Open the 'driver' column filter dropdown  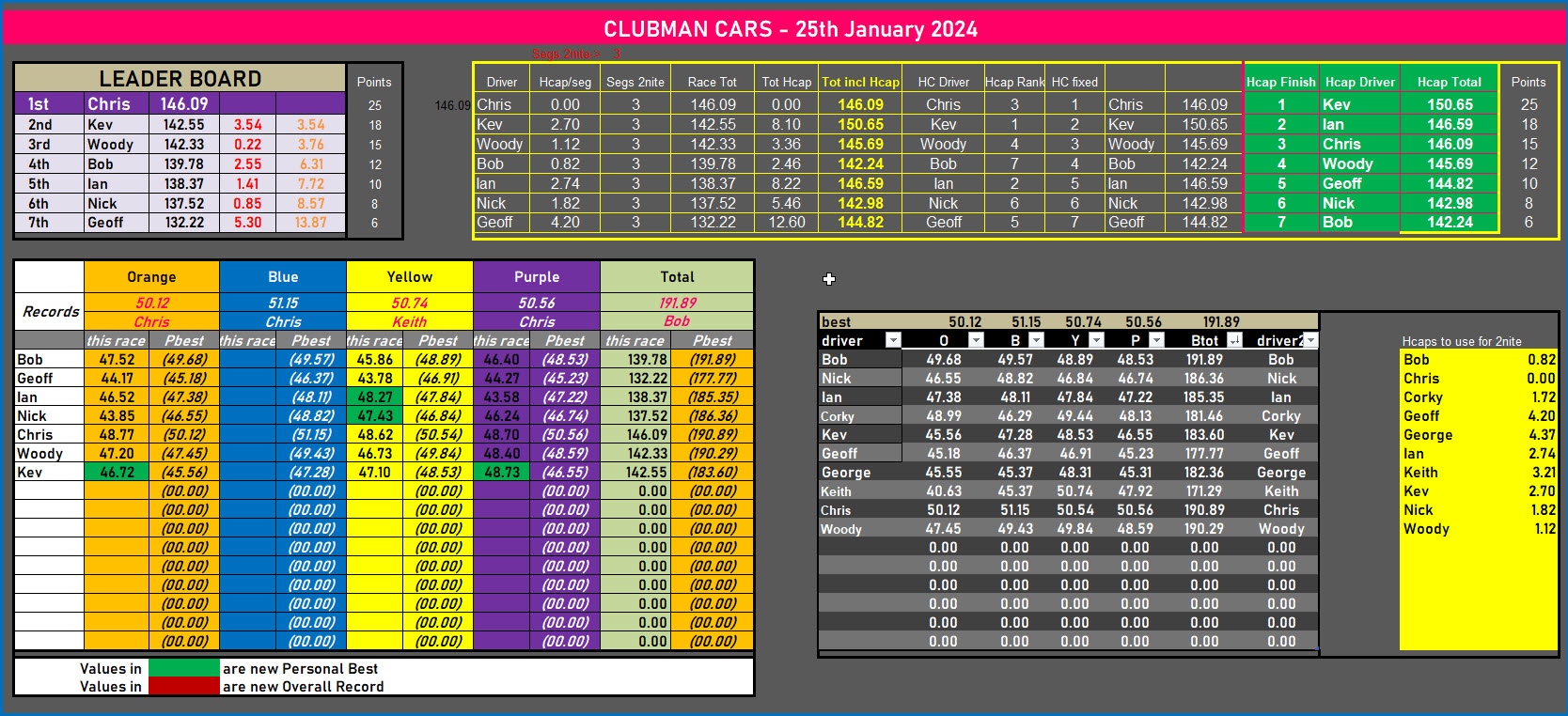[x=893, y=340]
